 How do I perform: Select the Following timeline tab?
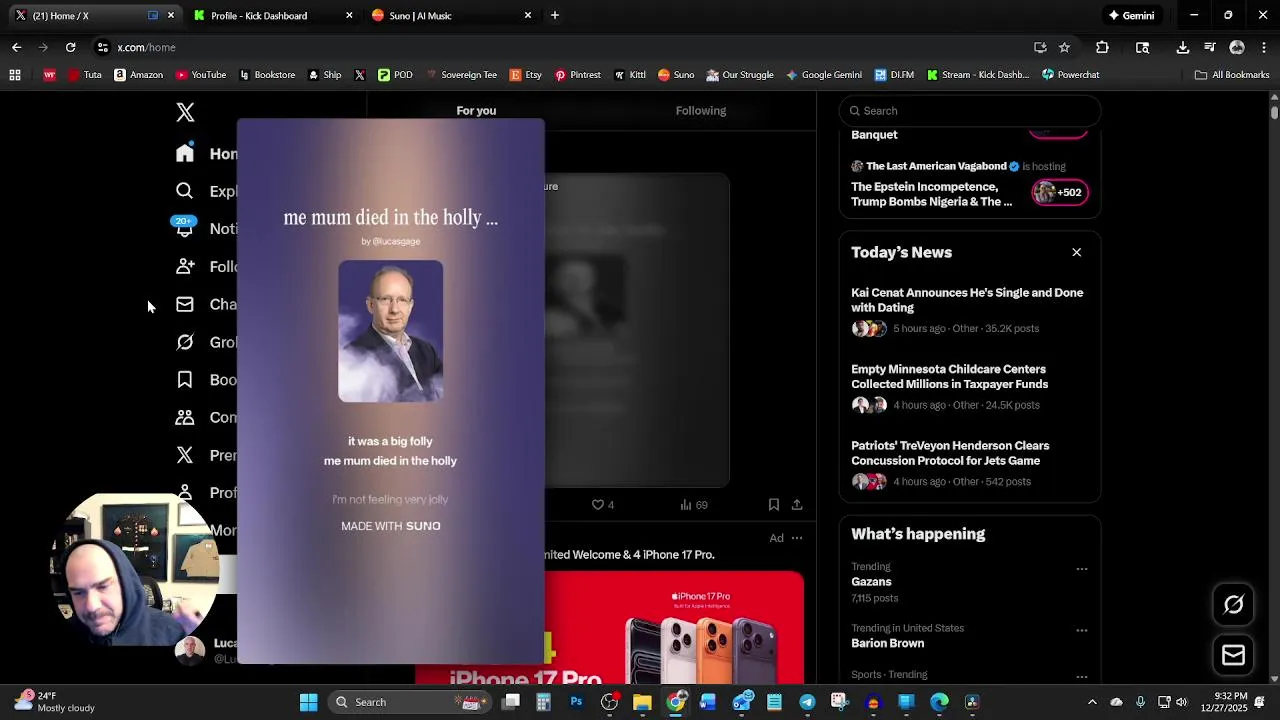coord(701,110)
